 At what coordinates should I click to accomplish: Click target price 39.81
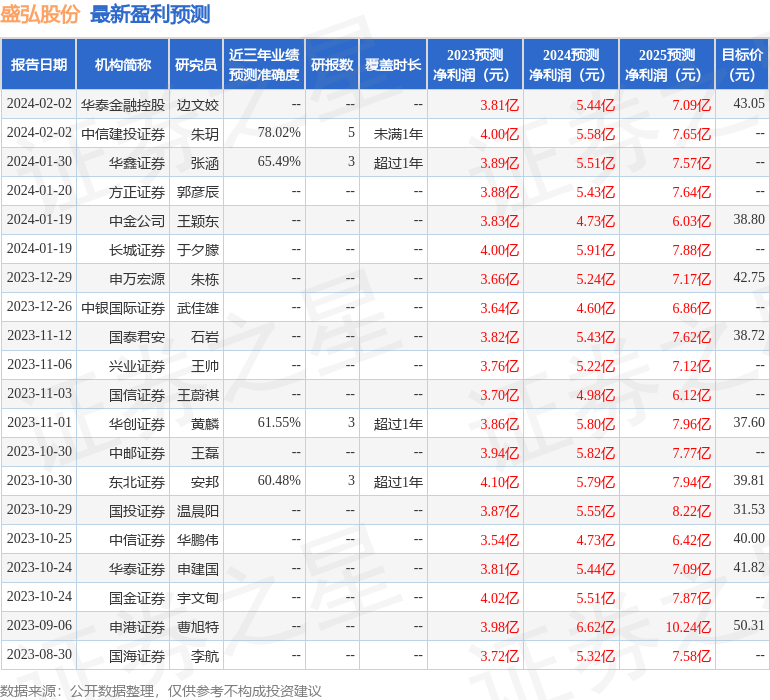749,480
